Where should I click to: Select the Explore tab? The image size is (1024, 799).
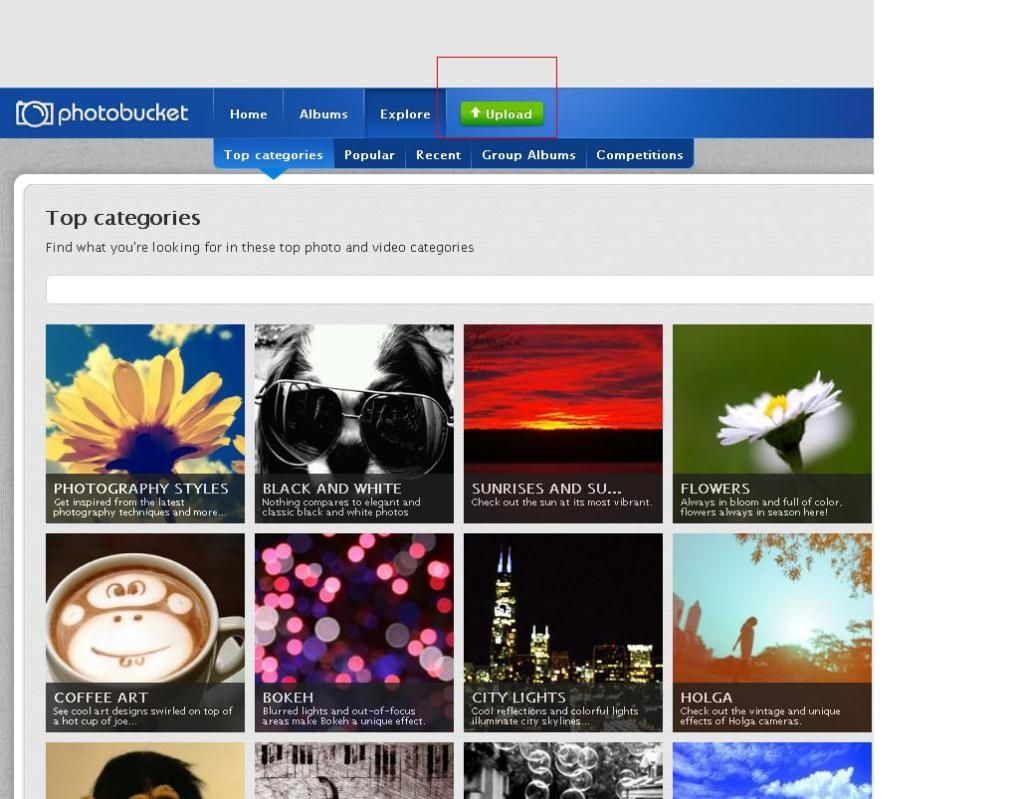[405, 114]
